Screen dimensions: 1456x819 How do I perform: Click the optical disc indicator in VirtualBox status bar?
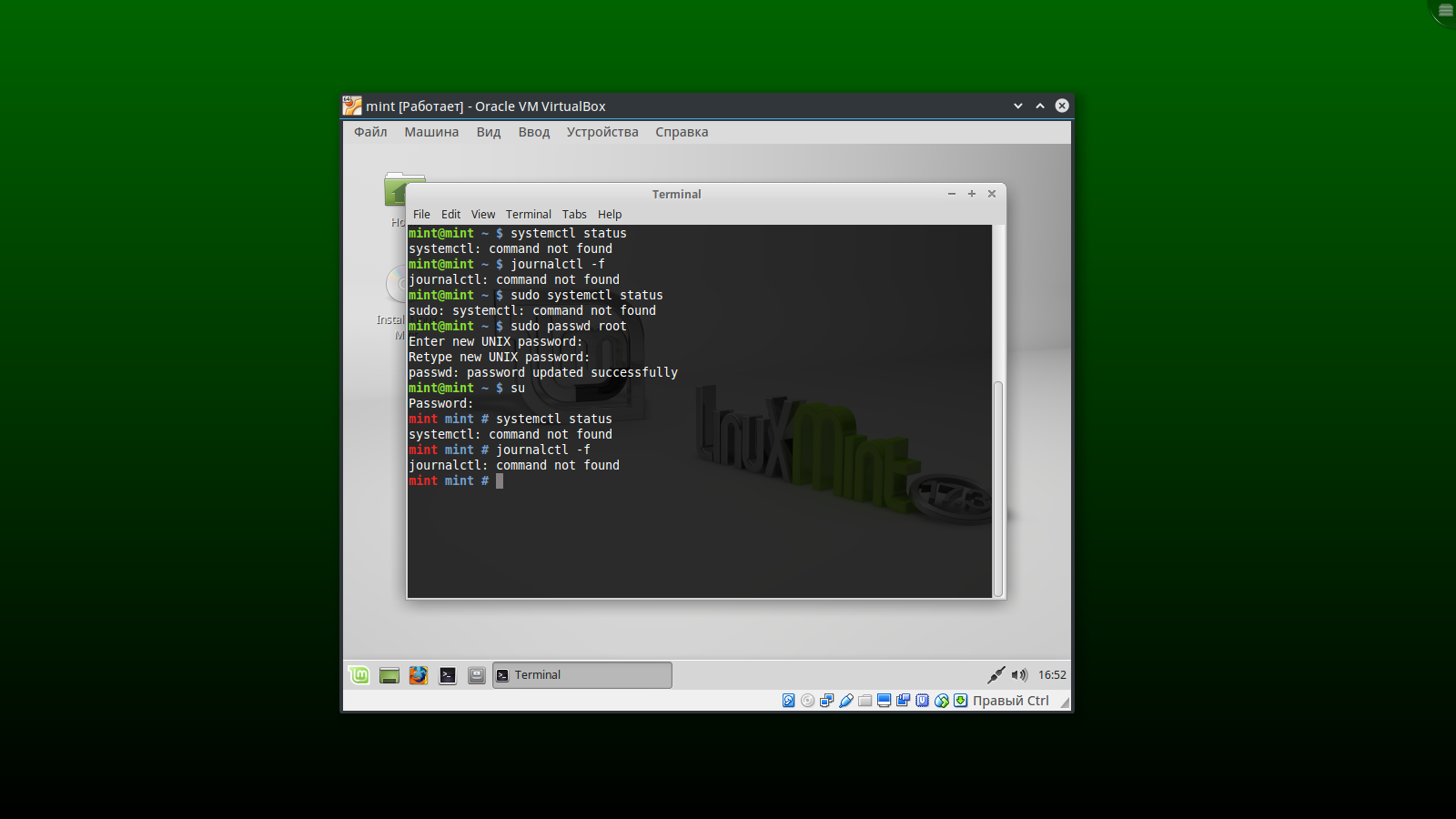[807, 701]
